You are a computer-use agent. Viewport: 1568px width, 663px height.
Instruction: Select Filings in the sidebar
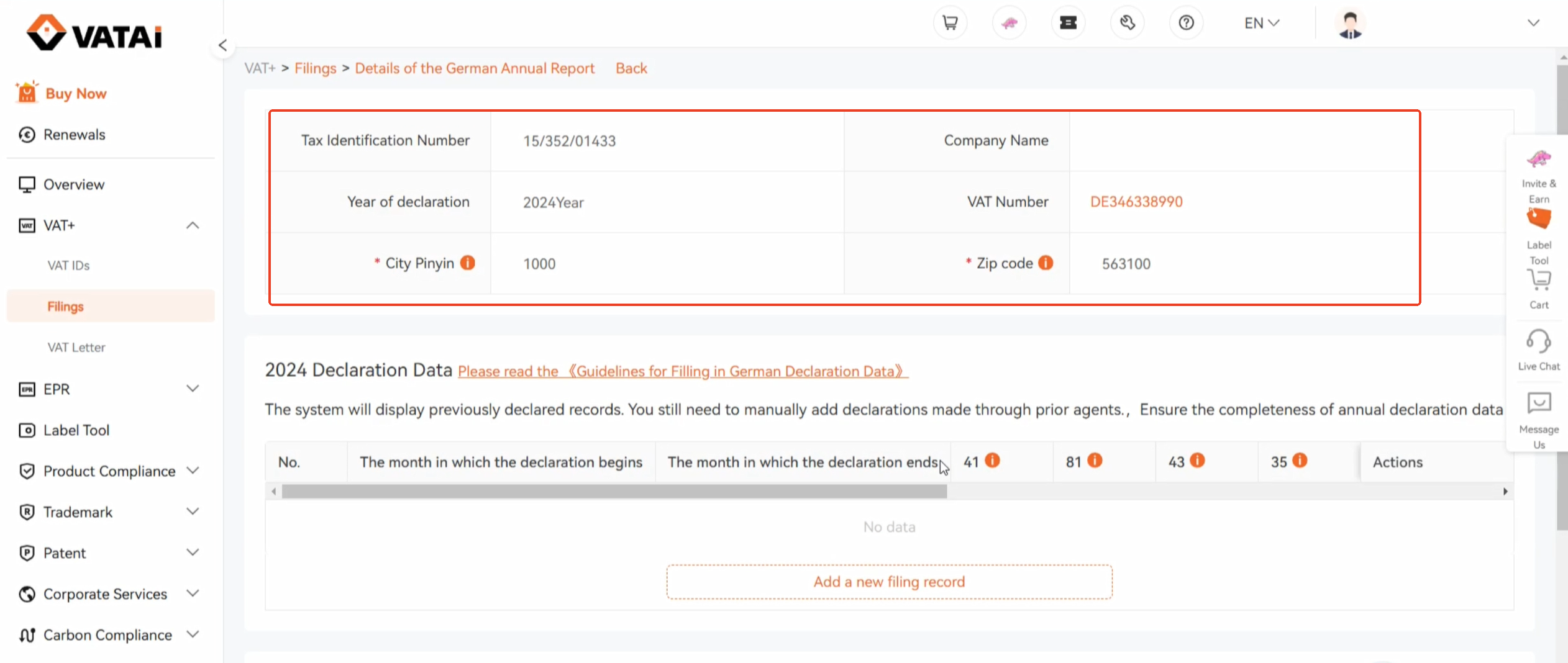[111, 306]
